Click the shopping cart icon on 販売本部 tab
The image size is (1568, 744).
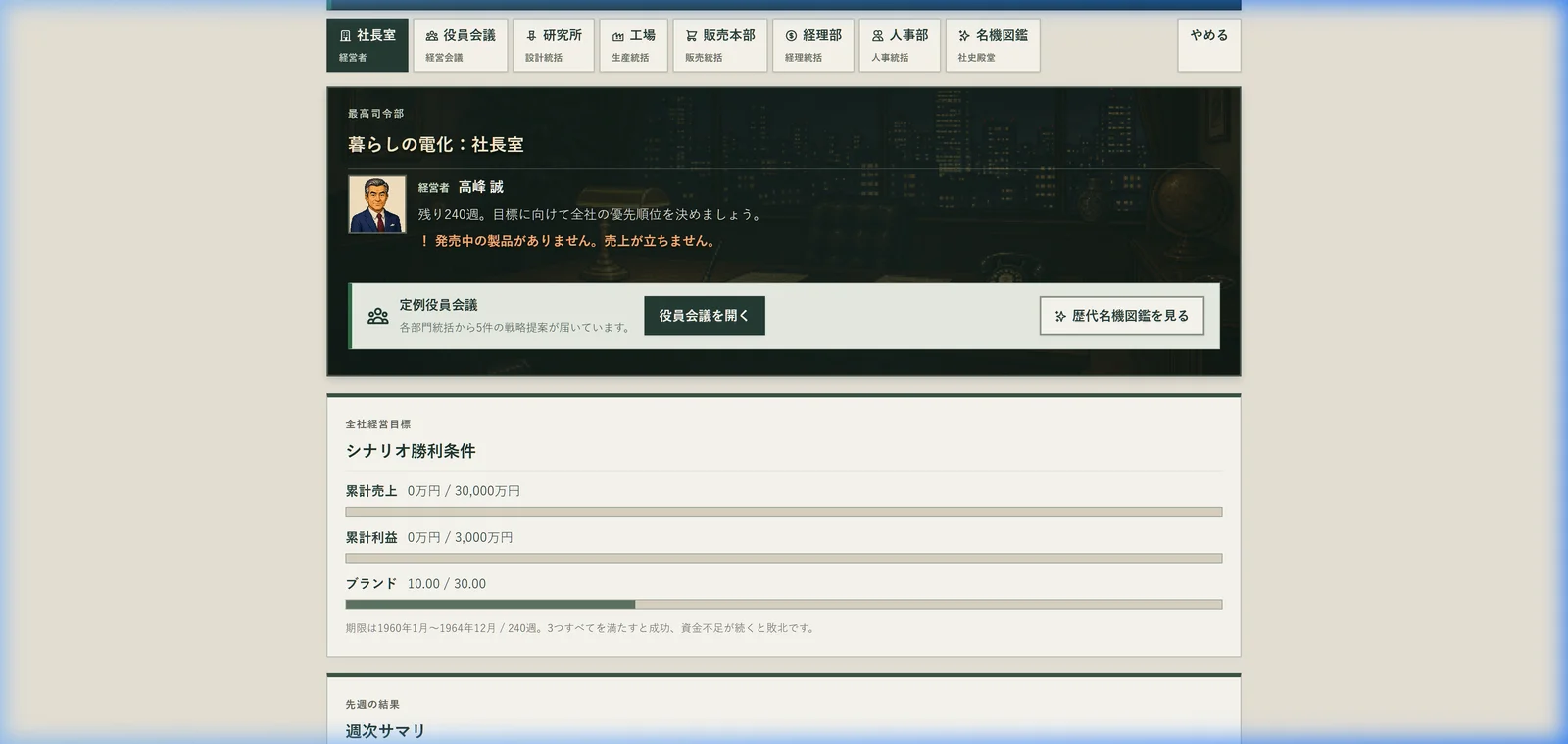point(691,36)
